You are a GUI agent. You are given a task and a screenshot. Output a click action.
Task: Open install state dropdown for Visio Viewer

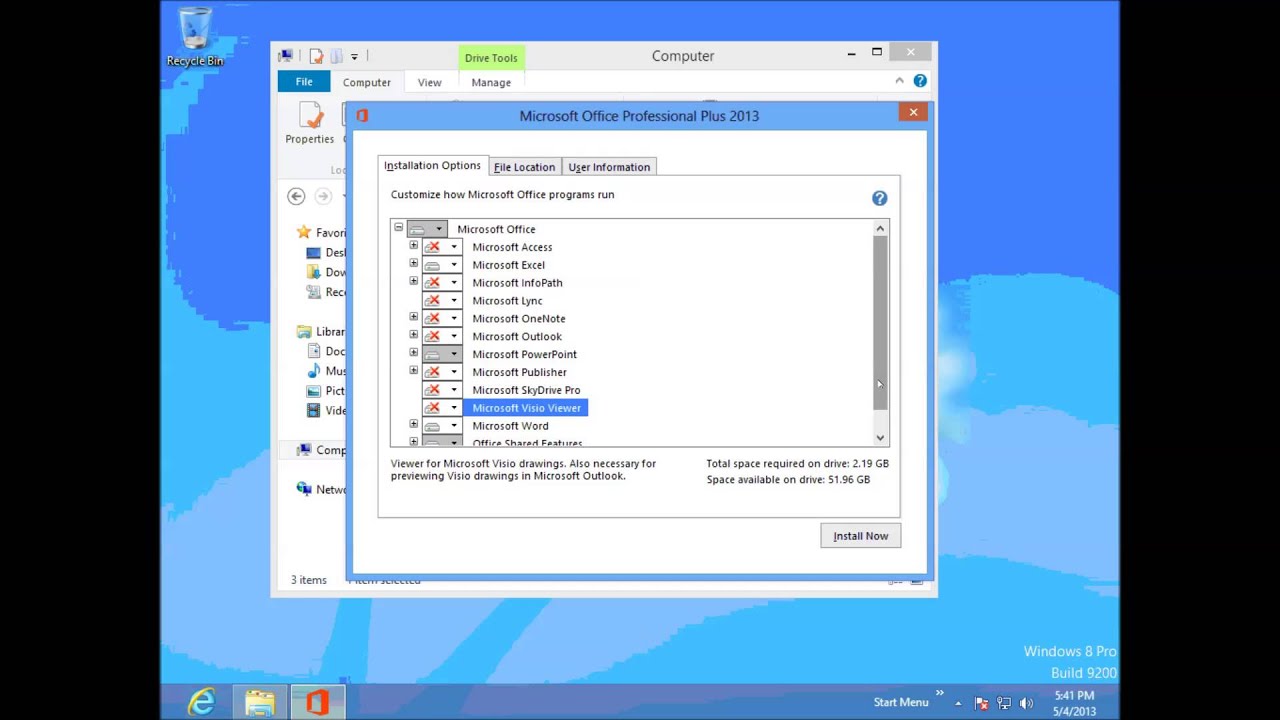click(442, 408)
